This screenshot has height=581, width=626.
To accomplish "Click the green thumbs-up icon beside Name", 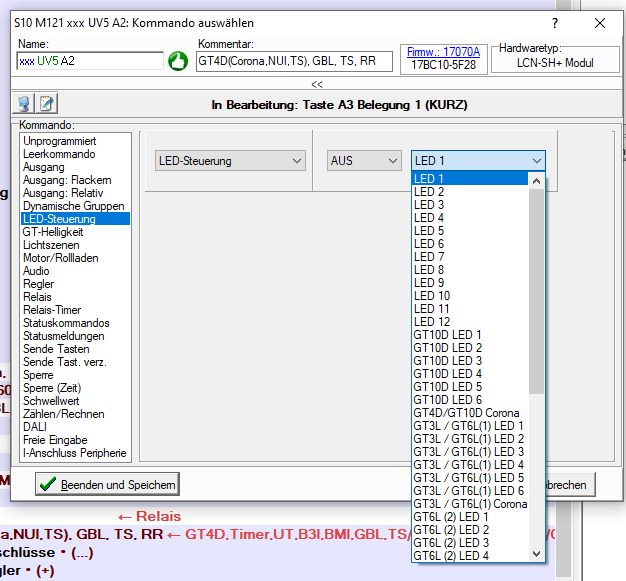I will [x=177, y=61].
